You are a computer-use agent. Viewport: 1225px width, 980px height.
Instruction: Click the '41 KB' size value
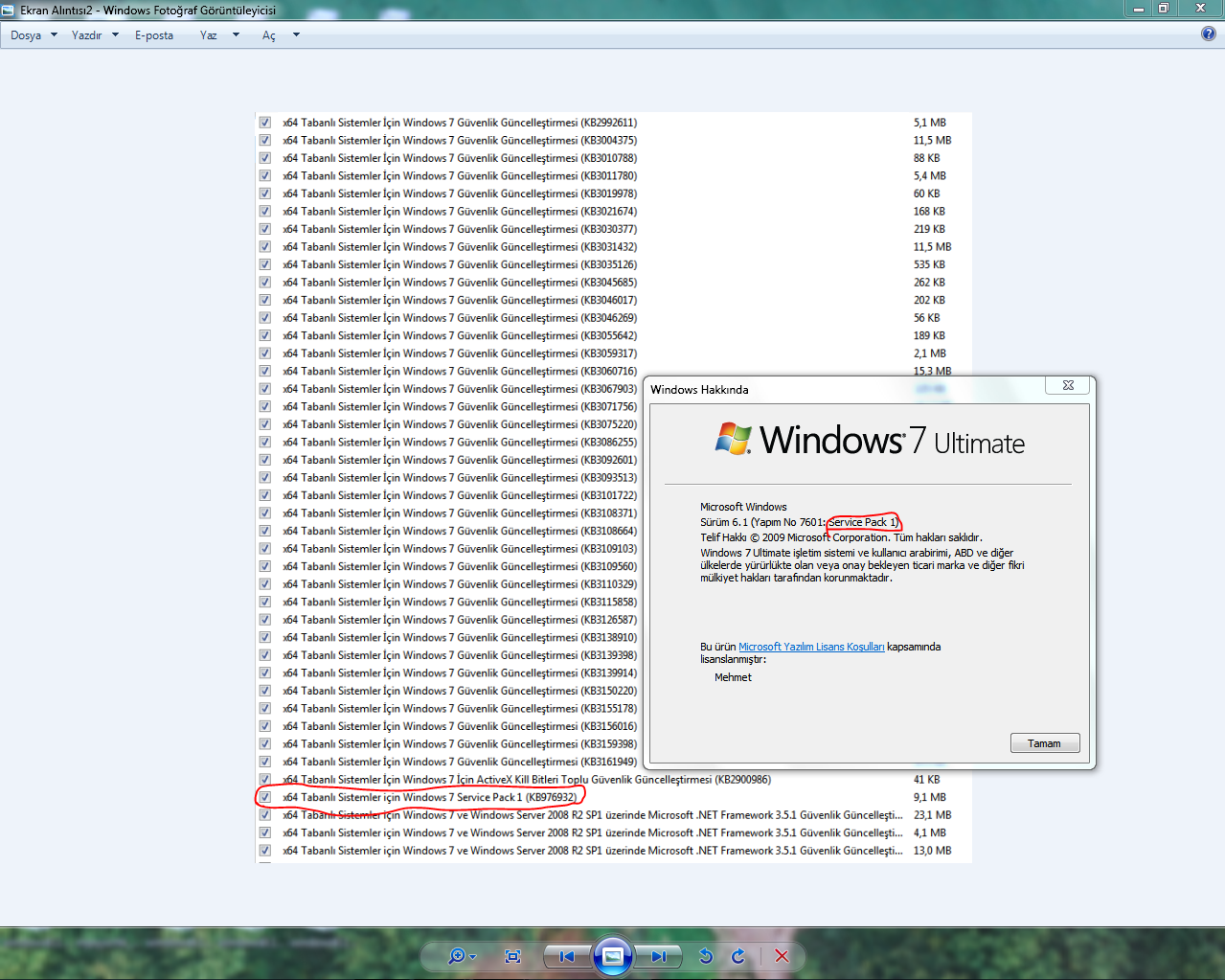pyautogui.click(x=927, y=780)
